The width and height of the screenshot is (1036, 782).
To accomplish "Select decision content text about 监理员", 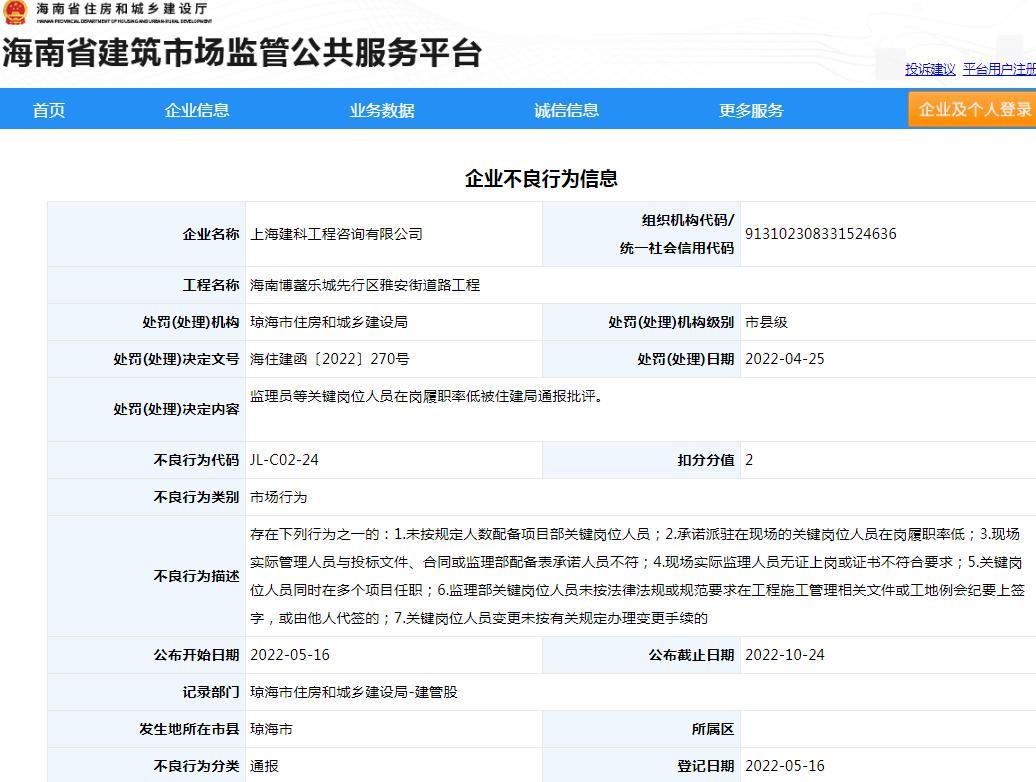I will point(426,396).
